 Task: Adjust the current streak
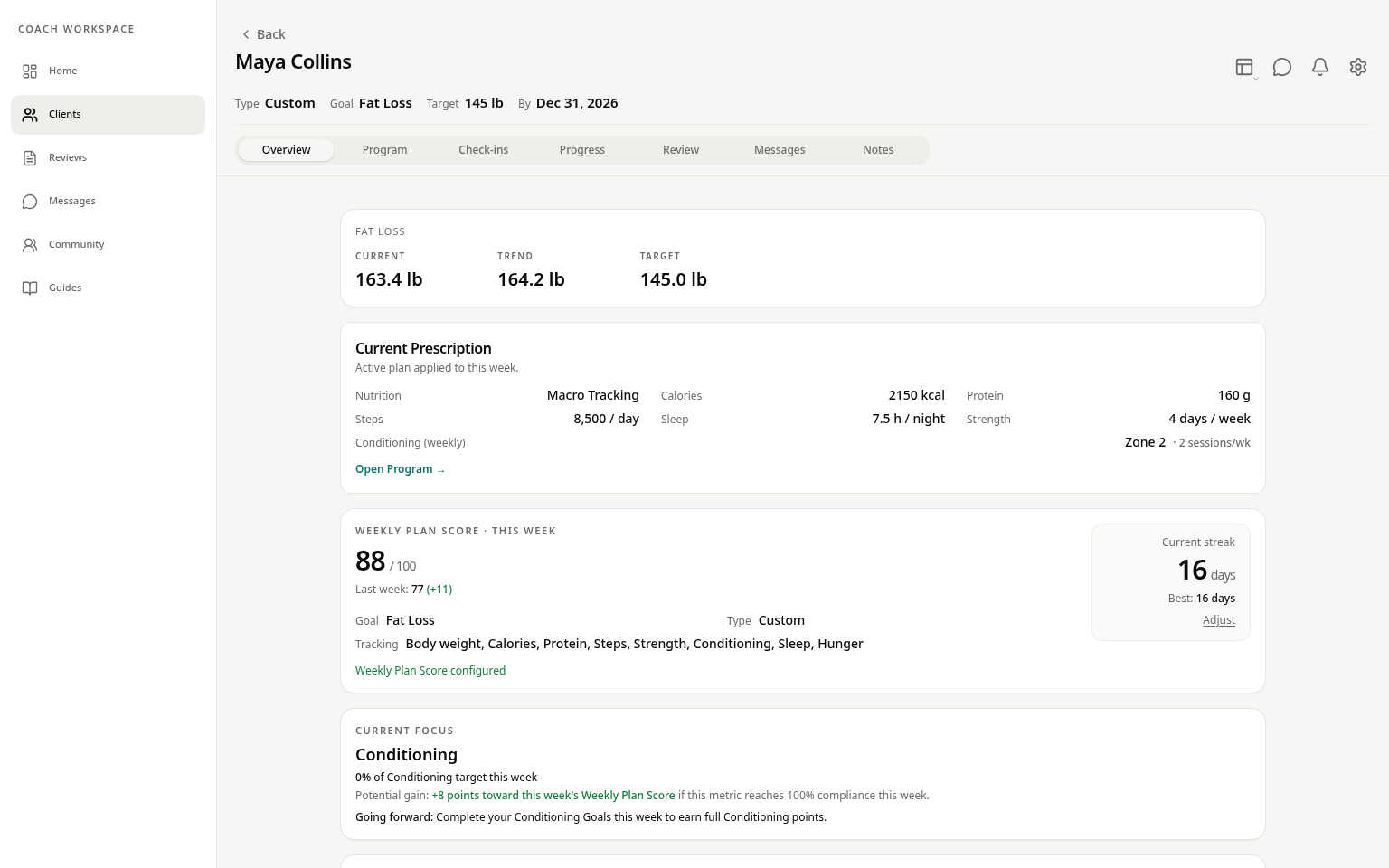tap(1218, 620)
